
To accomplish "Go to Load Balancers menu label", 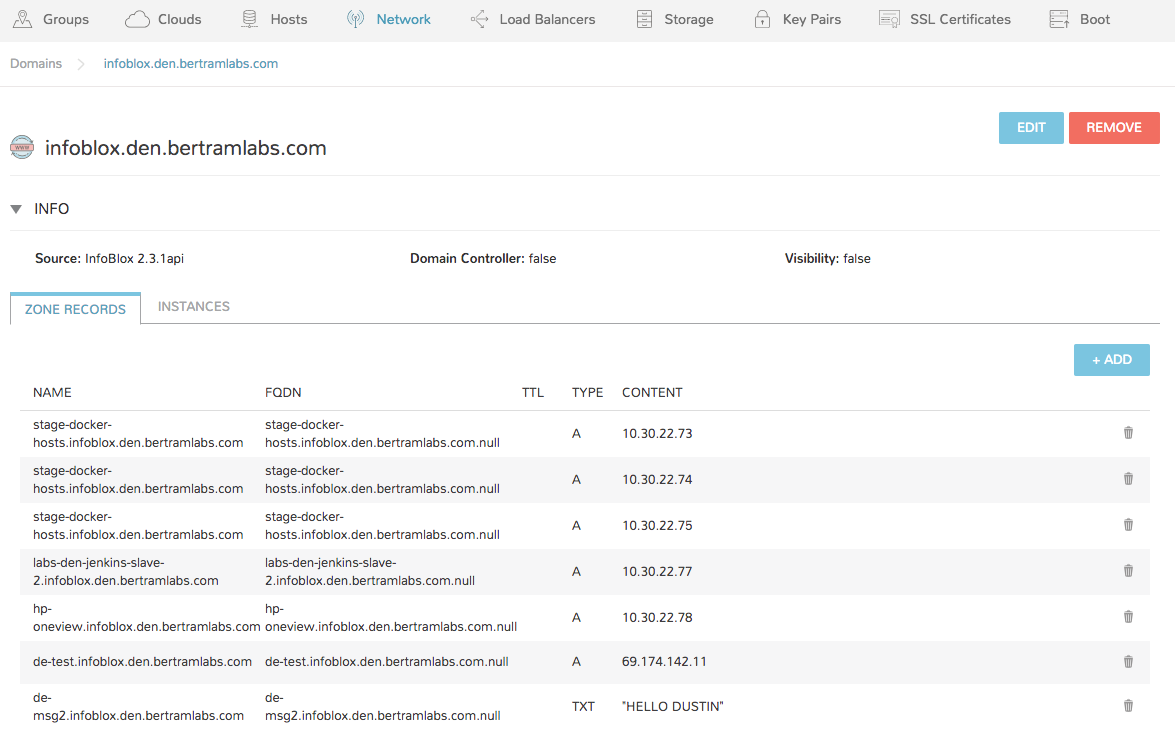I will (548, 19).
